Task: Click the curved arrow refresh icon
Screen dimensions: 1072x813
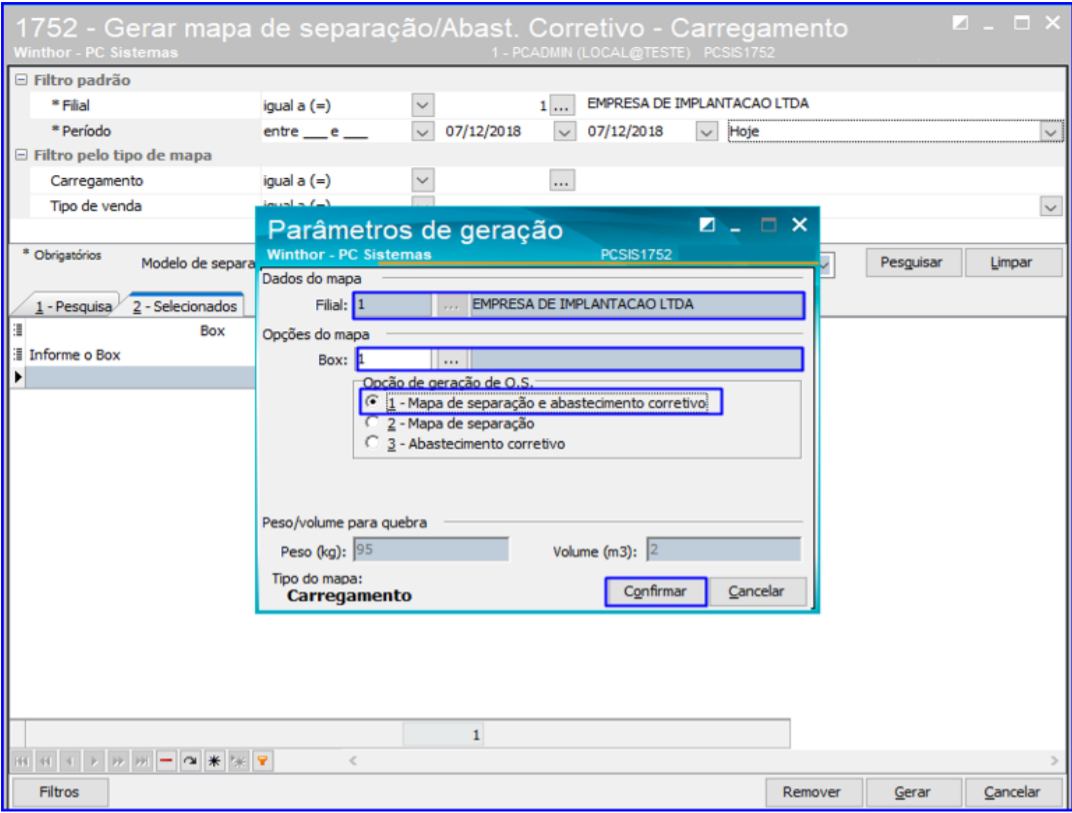Action: (190, 762)
